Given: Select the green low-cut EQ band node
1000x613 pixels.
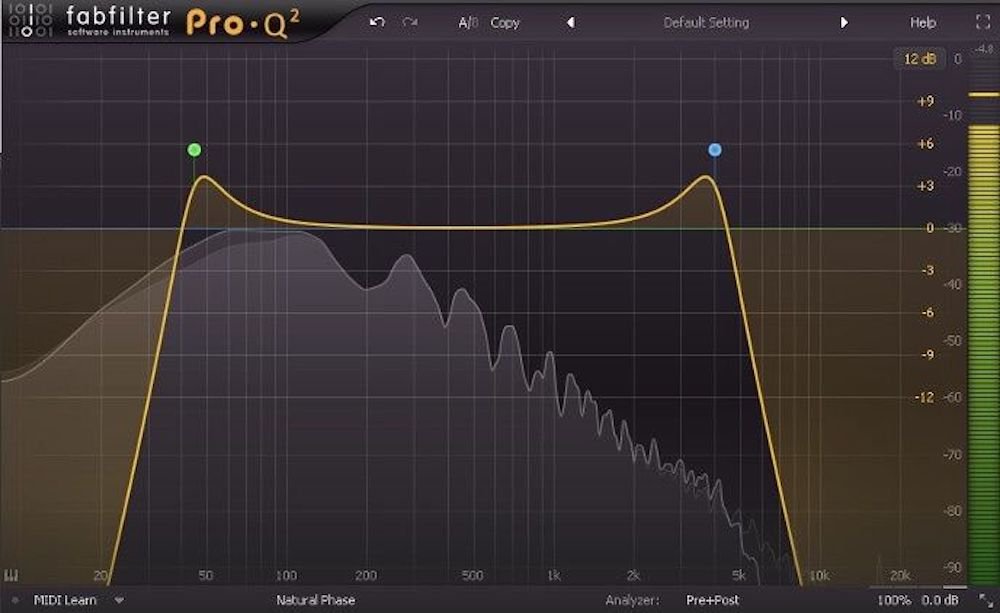Looking at the screenshot, I should point(194,150).
